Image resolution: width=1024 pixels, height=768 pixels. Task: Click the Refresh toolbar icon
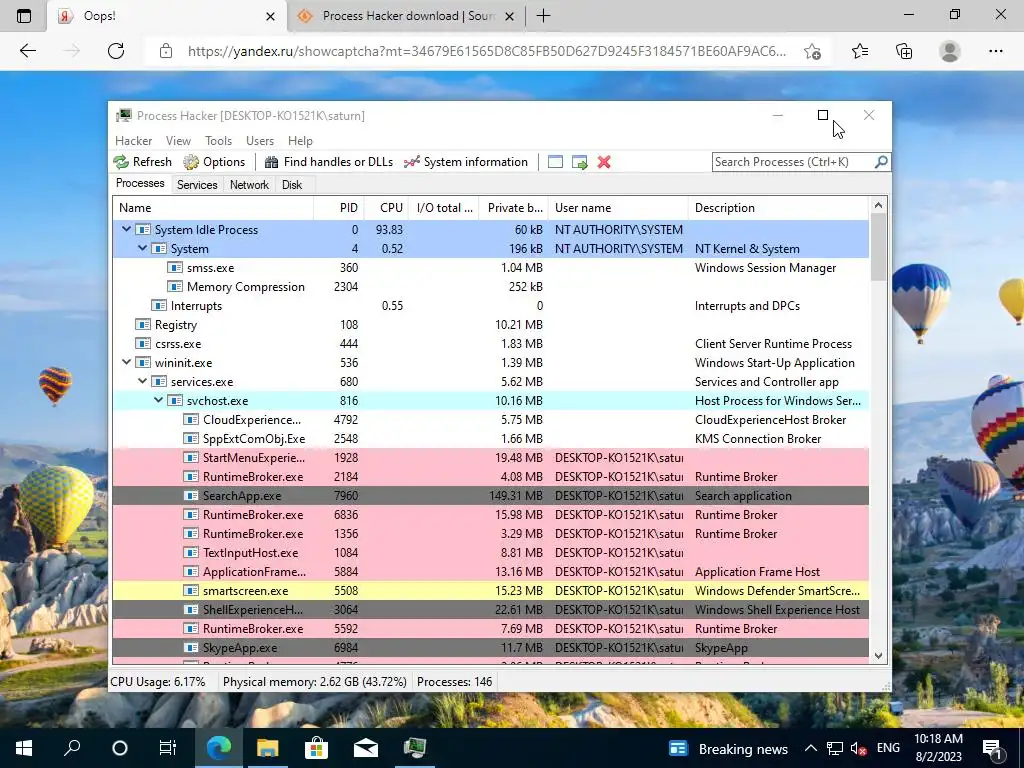(142, 162)
